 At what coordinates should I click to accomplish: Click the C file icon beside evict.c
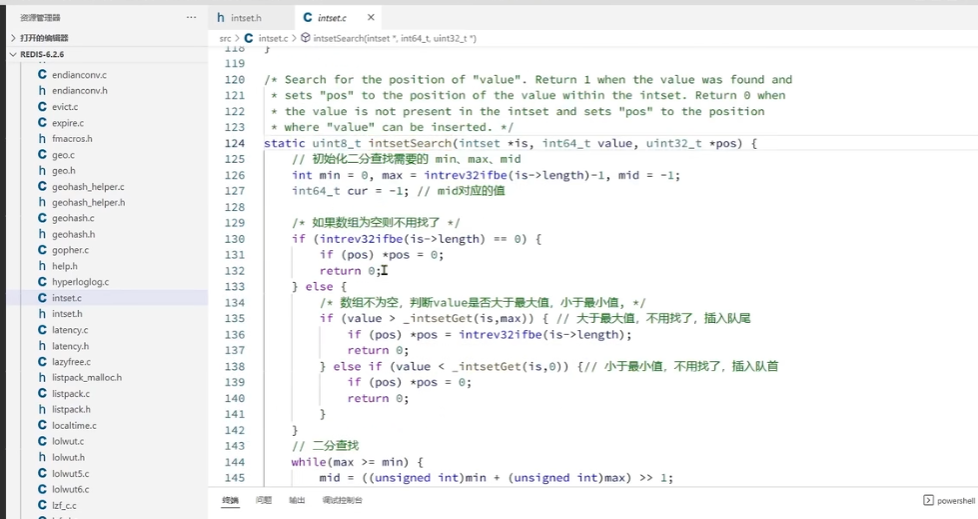42,107
